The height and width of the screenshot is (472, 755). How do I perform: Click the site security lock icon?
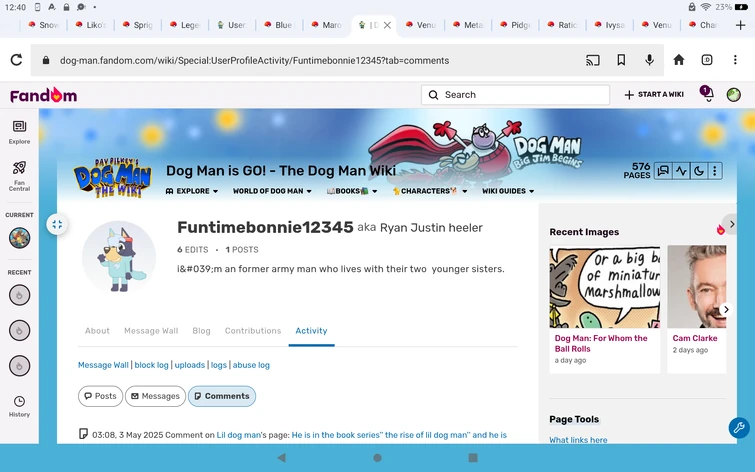click(x=46, y=60)
